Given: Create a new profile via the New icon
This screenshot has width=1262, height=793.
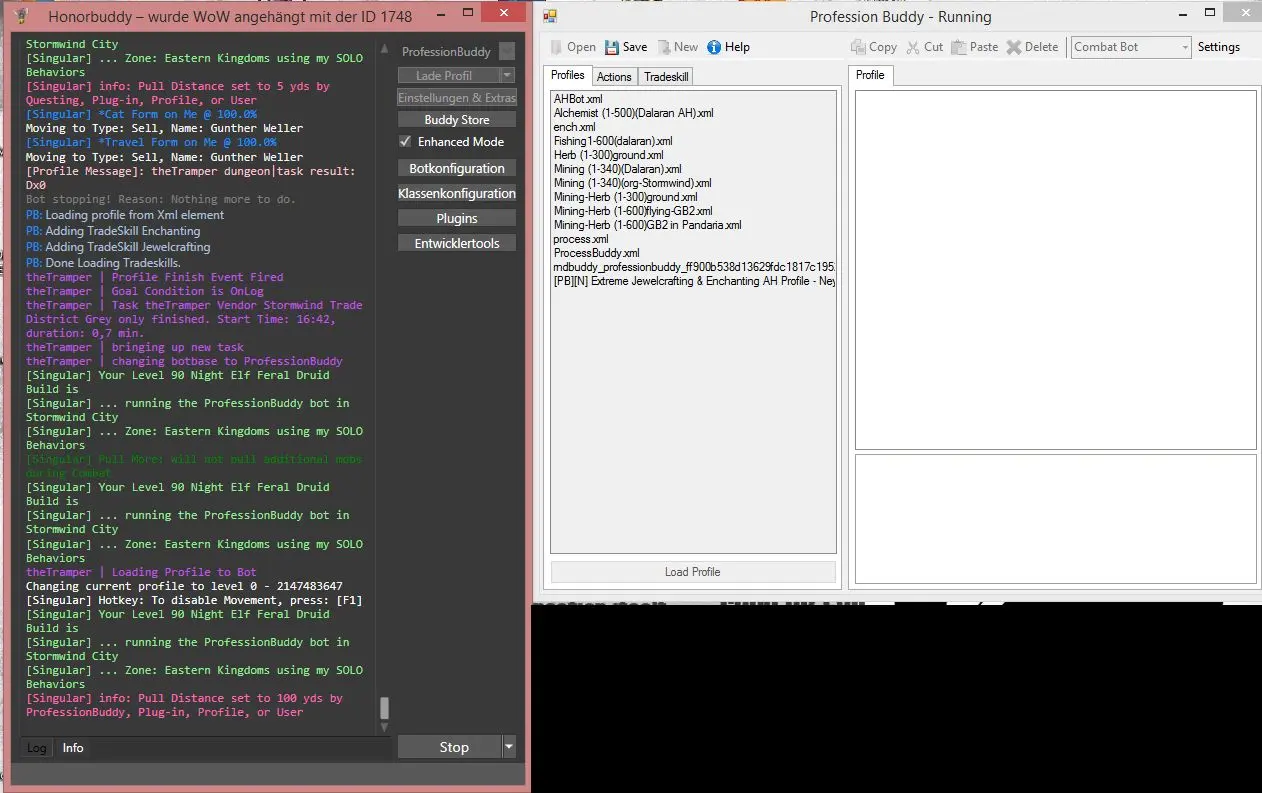Looking at the screenshot, I should click(x=664, y=47).
